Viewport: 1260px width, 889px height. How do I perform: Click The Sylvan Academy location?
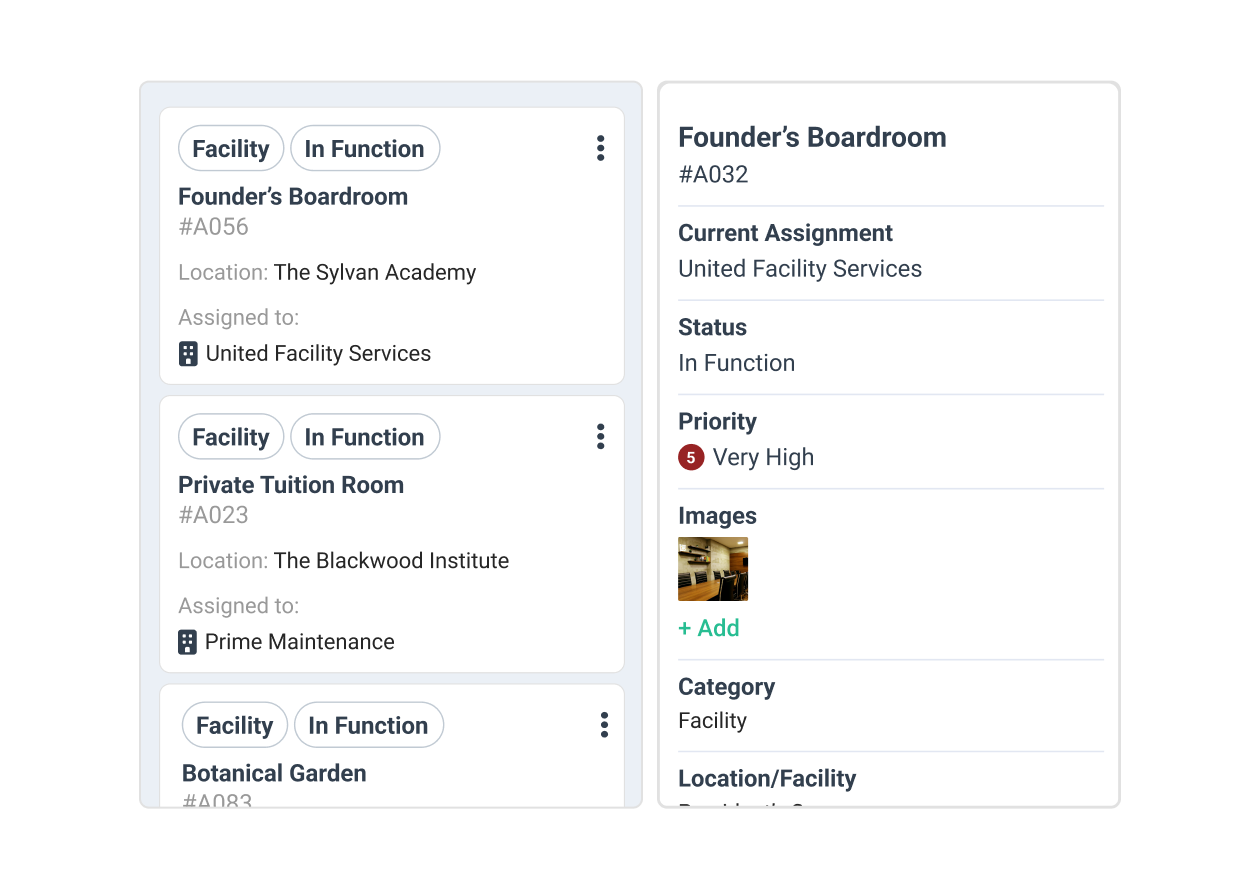pyautogui.click(x=375, y=273)
